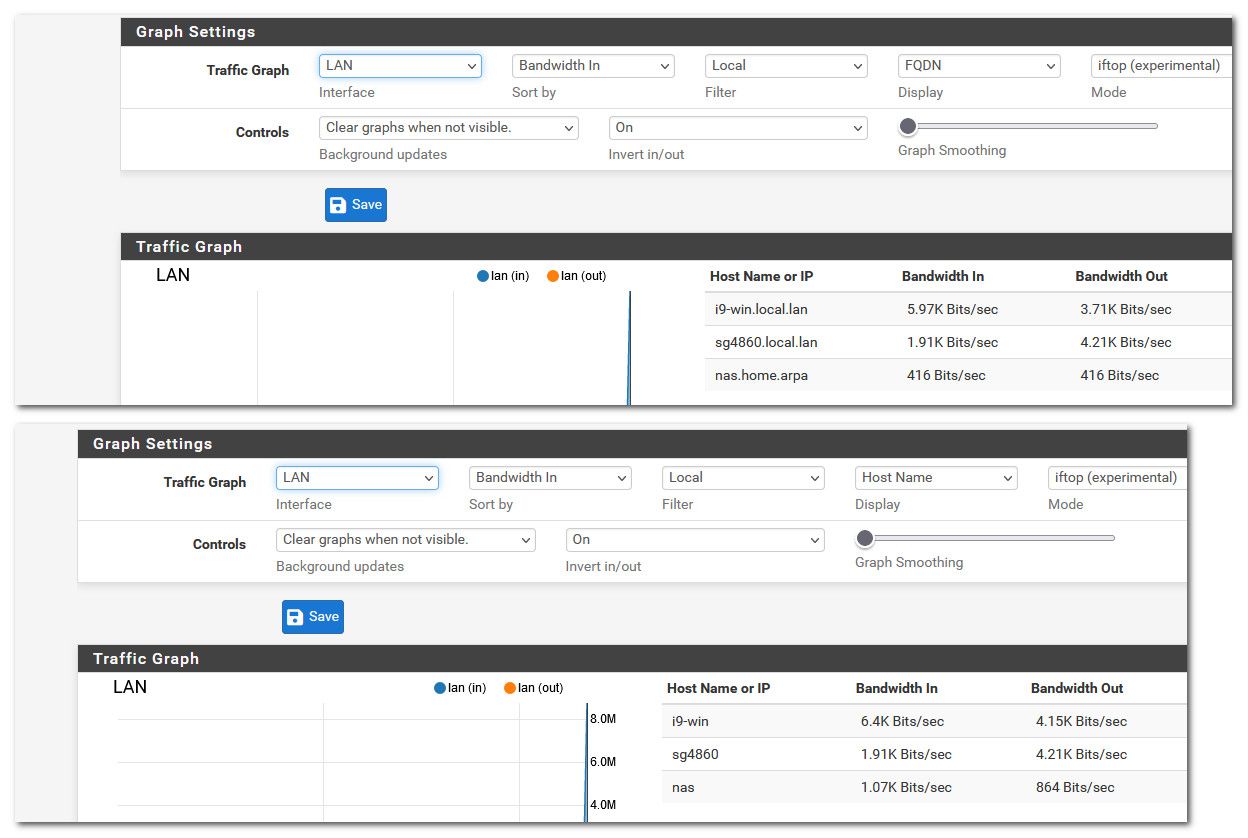Open the Interface dropdown showing LAN in the FQDN panel

click(400, 66)
